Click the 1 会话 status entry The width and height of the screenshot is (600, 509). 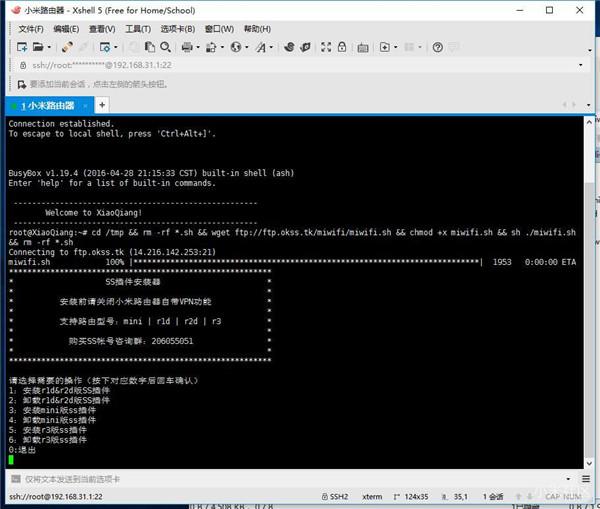[x=493, y=497]
